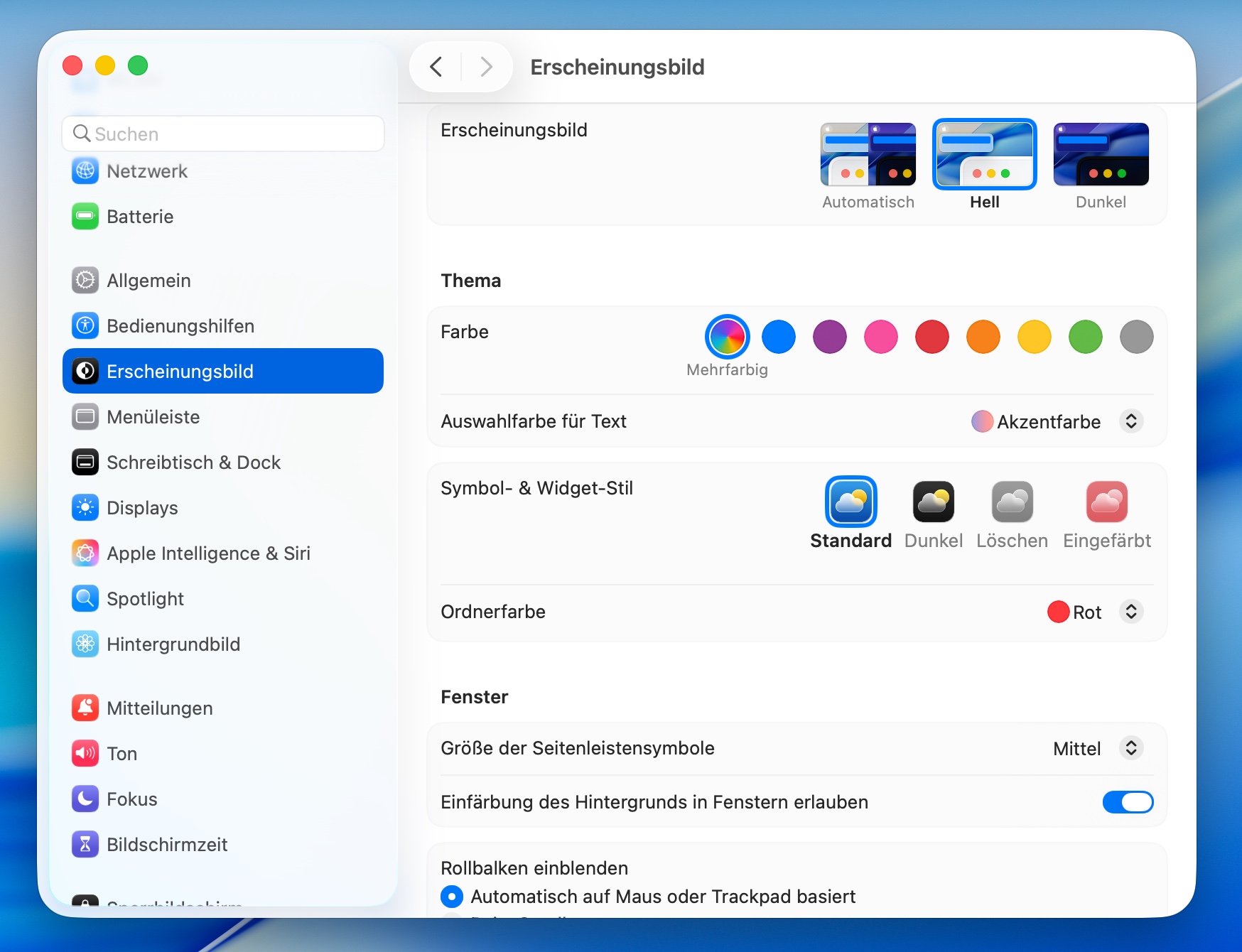This screenshot has height=952, width=1242.
Task: Click Apple Intelligence & Siri label
Action: 209,553
